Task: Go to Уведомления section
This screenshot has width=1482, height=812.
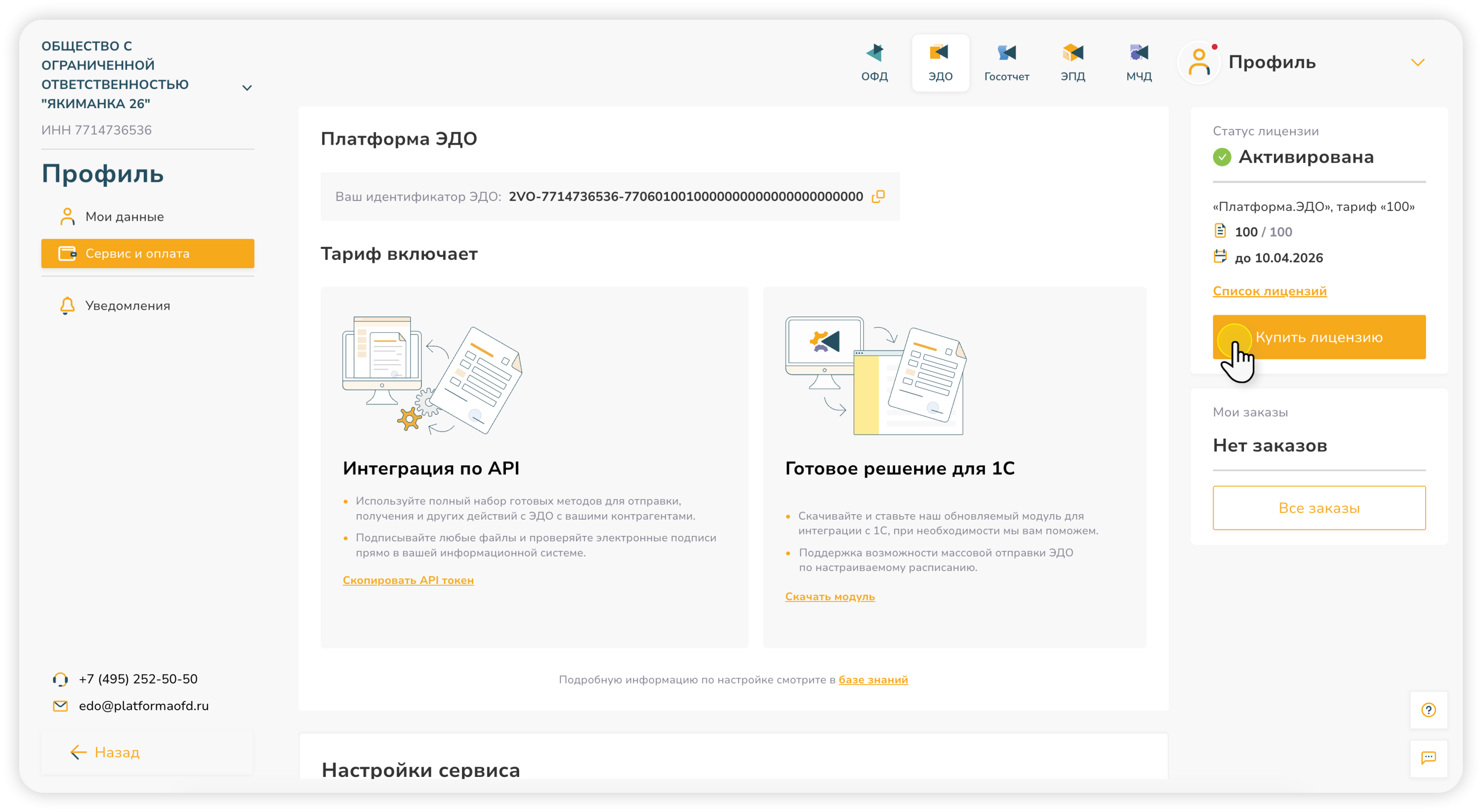Action: tap(127, 306)
